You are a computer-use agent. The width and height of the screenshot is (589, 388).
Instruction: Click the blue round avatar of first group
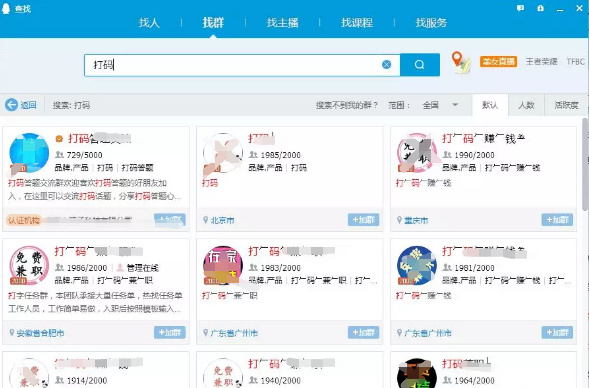pos(29,152)
